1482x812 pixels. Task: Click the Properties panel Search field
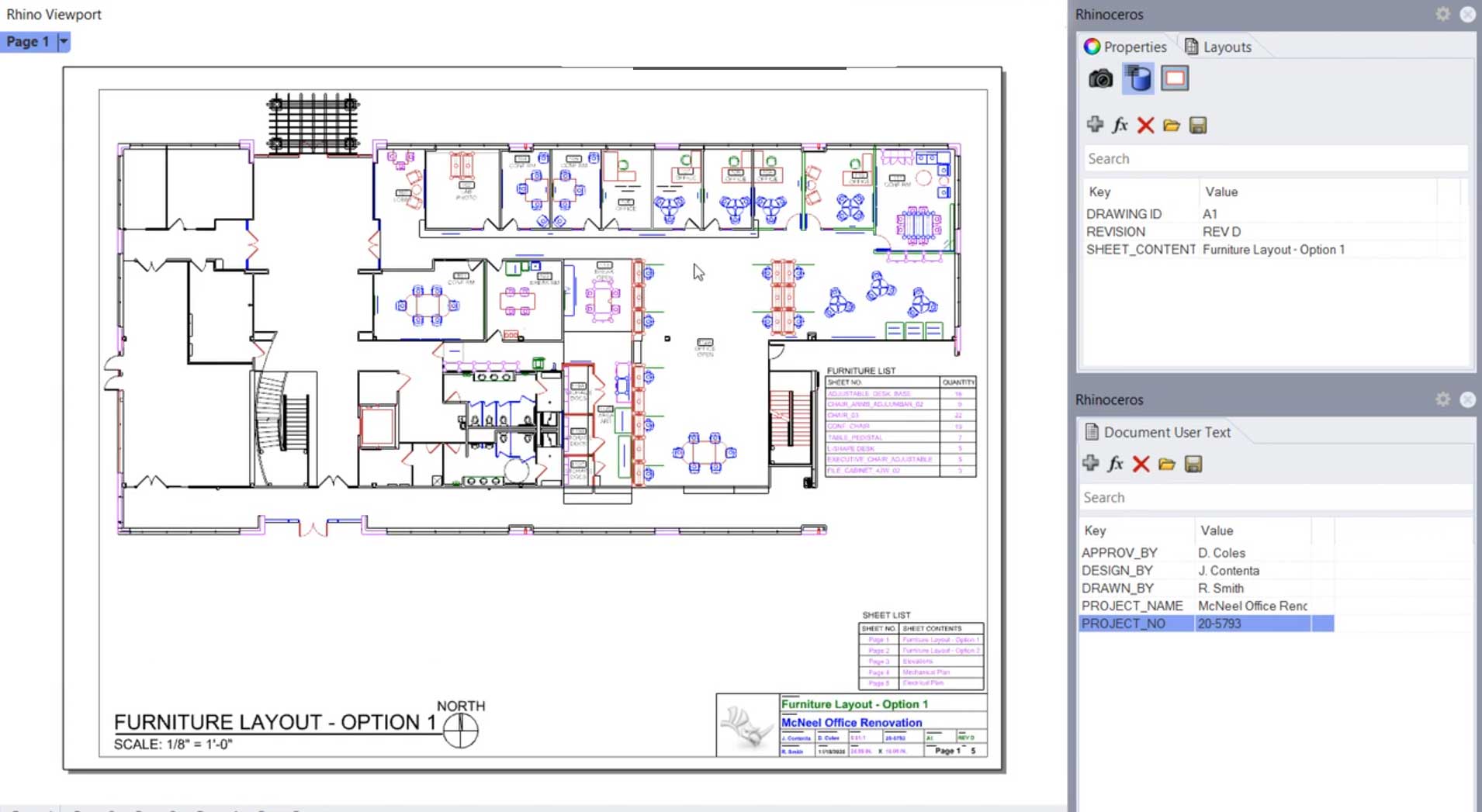1274,159
